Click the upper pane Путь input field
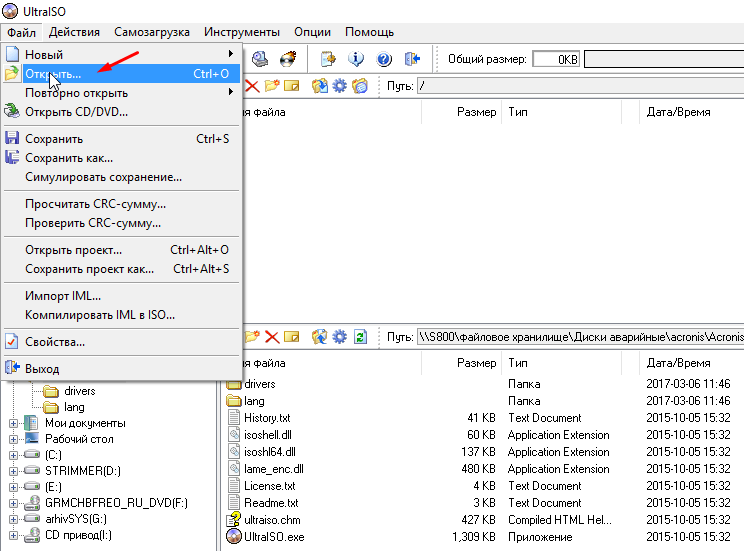This screenshot has height=551, width=744. 580,86
